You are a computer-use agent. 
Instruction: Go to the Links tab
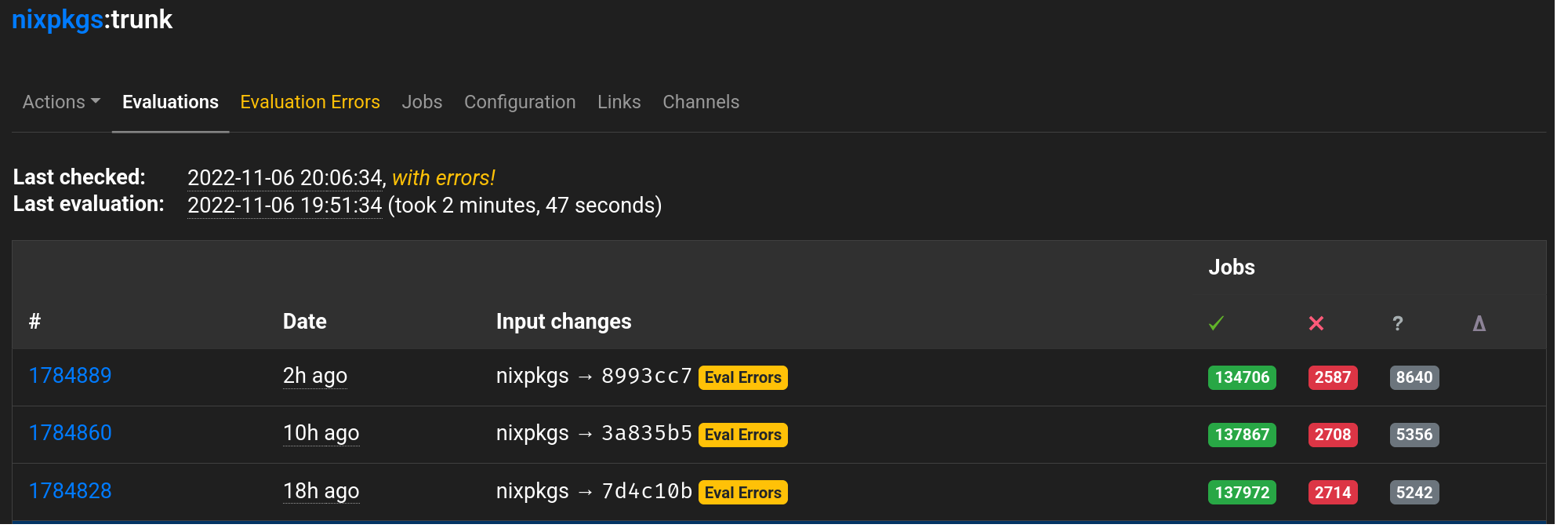click(619, 102)
